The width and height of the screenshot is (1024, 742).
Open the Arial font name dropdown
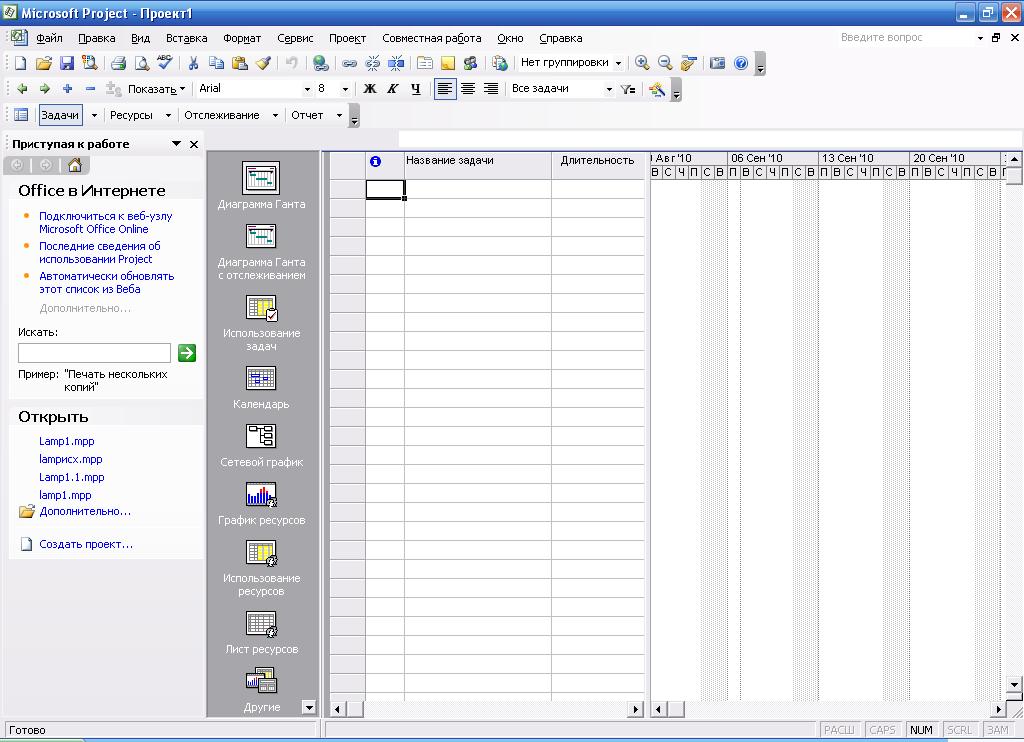pos(307,89)
